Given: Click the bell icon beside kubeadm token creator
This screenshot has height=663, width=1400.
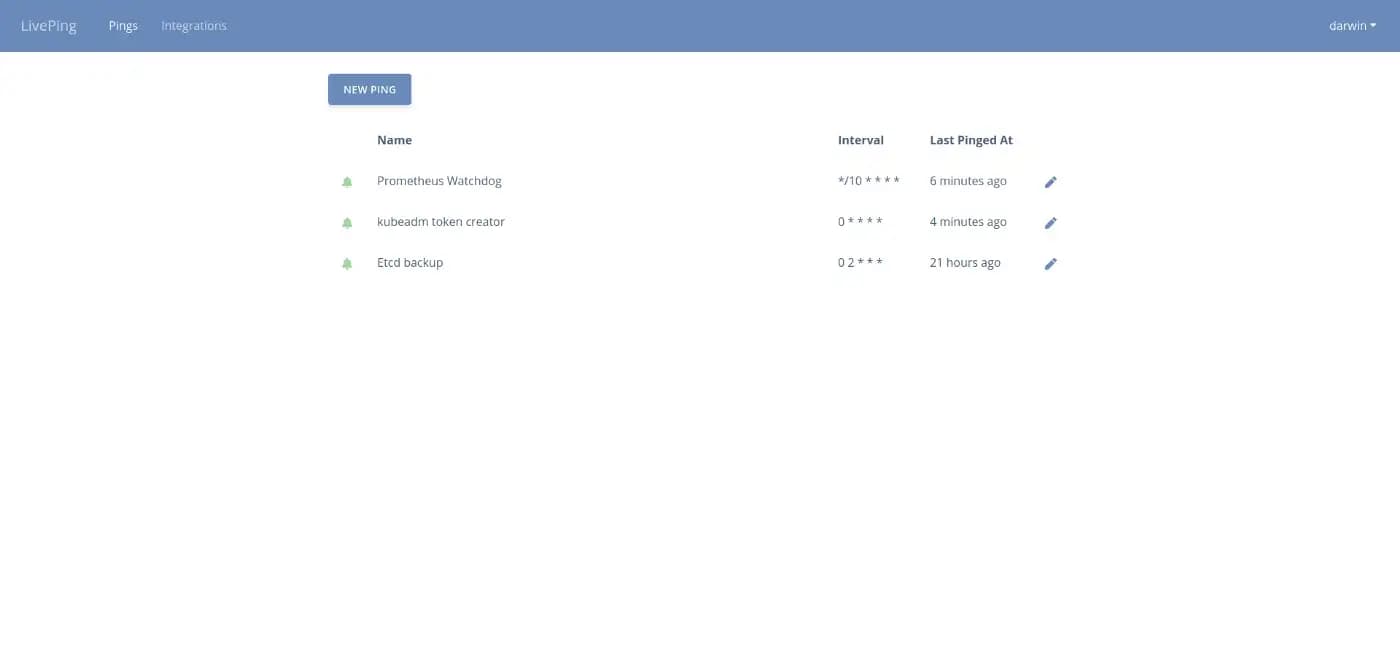Looking at the screenshot, I should [347, 223].
